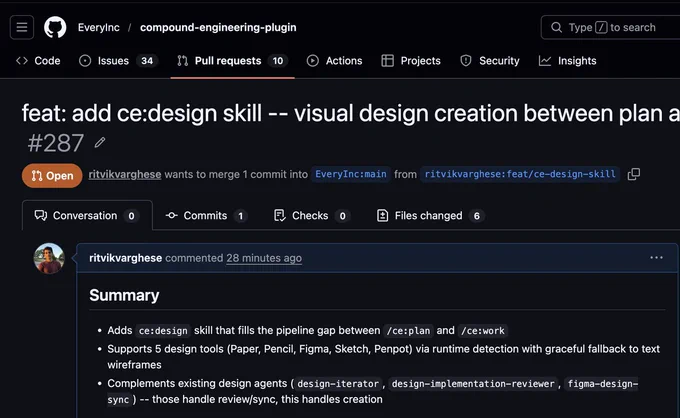Select the Pull requests tab
680x418 pixels.
[232, 61]
